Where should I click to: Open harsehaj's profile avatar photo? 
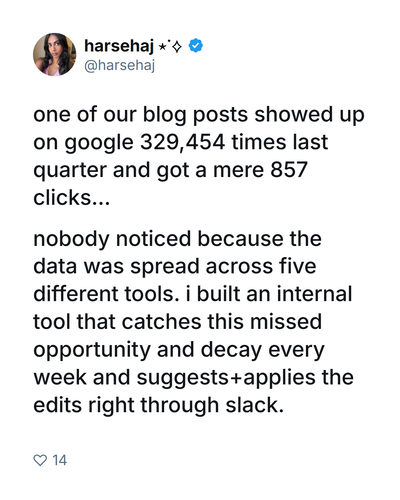tap(54, 54)
